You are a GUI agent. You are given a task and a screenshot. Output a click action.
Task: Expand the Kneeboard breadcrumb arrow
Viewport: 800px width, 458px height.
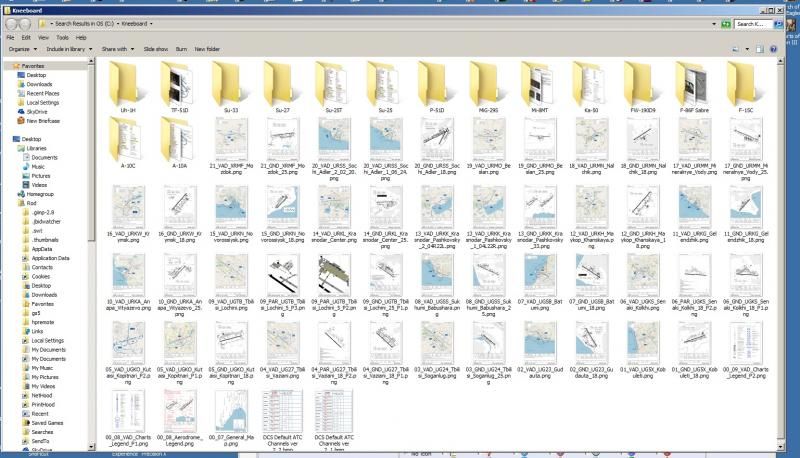click(x=151, y=24)
